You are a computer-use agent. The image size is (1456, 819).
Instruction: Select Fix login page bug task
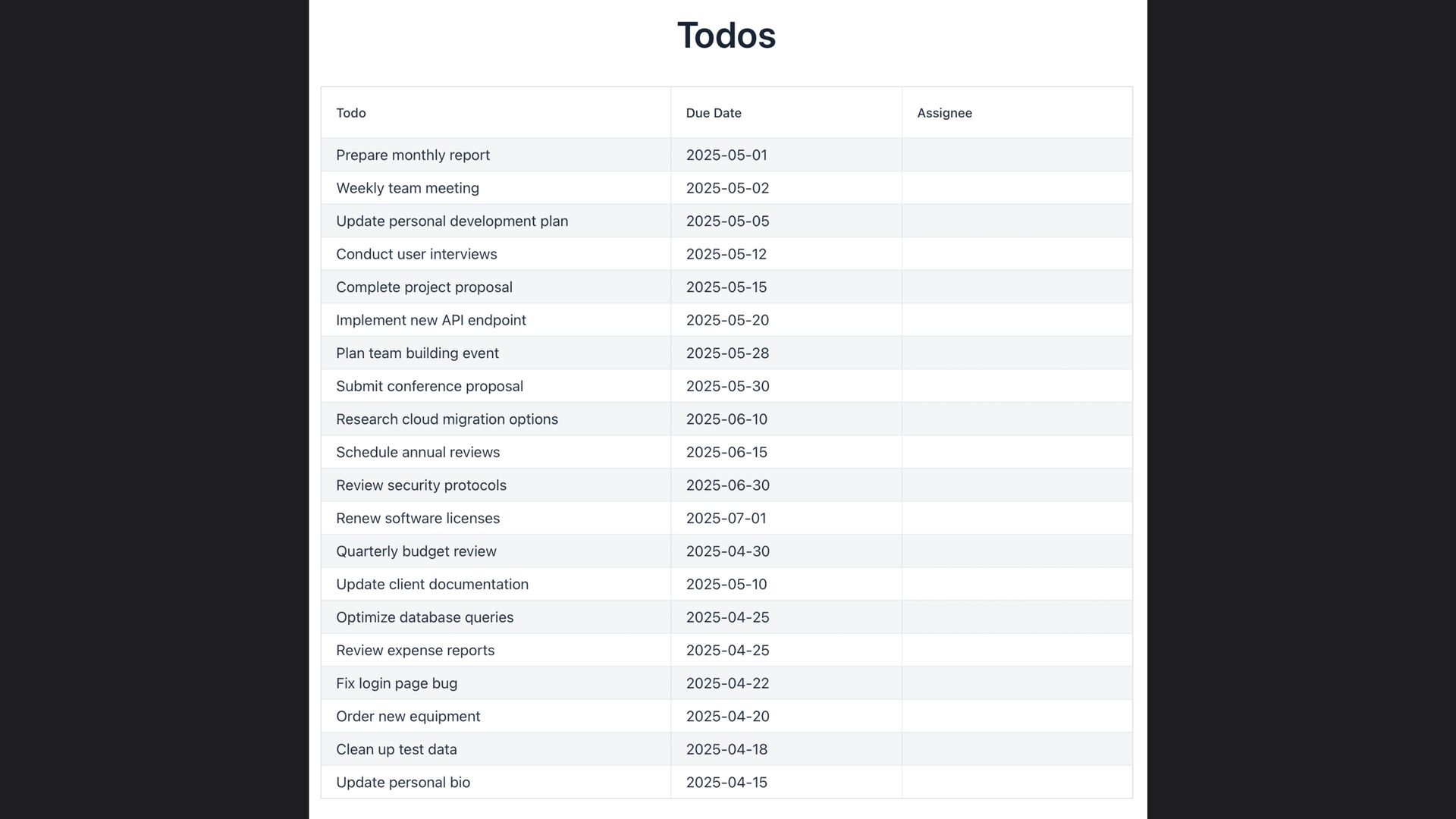[x=397, y=683]
